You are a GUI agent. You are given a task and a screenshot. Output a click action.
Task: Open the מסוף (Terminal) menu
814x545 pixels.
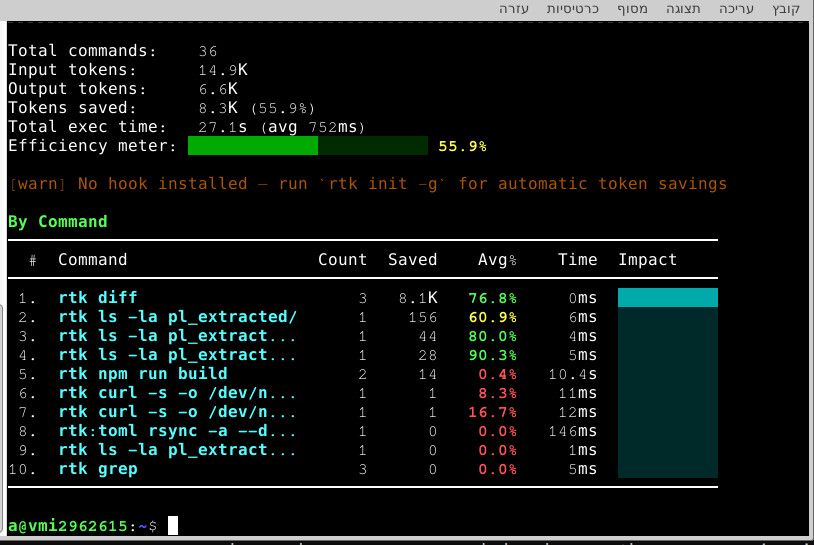[632, 9]
